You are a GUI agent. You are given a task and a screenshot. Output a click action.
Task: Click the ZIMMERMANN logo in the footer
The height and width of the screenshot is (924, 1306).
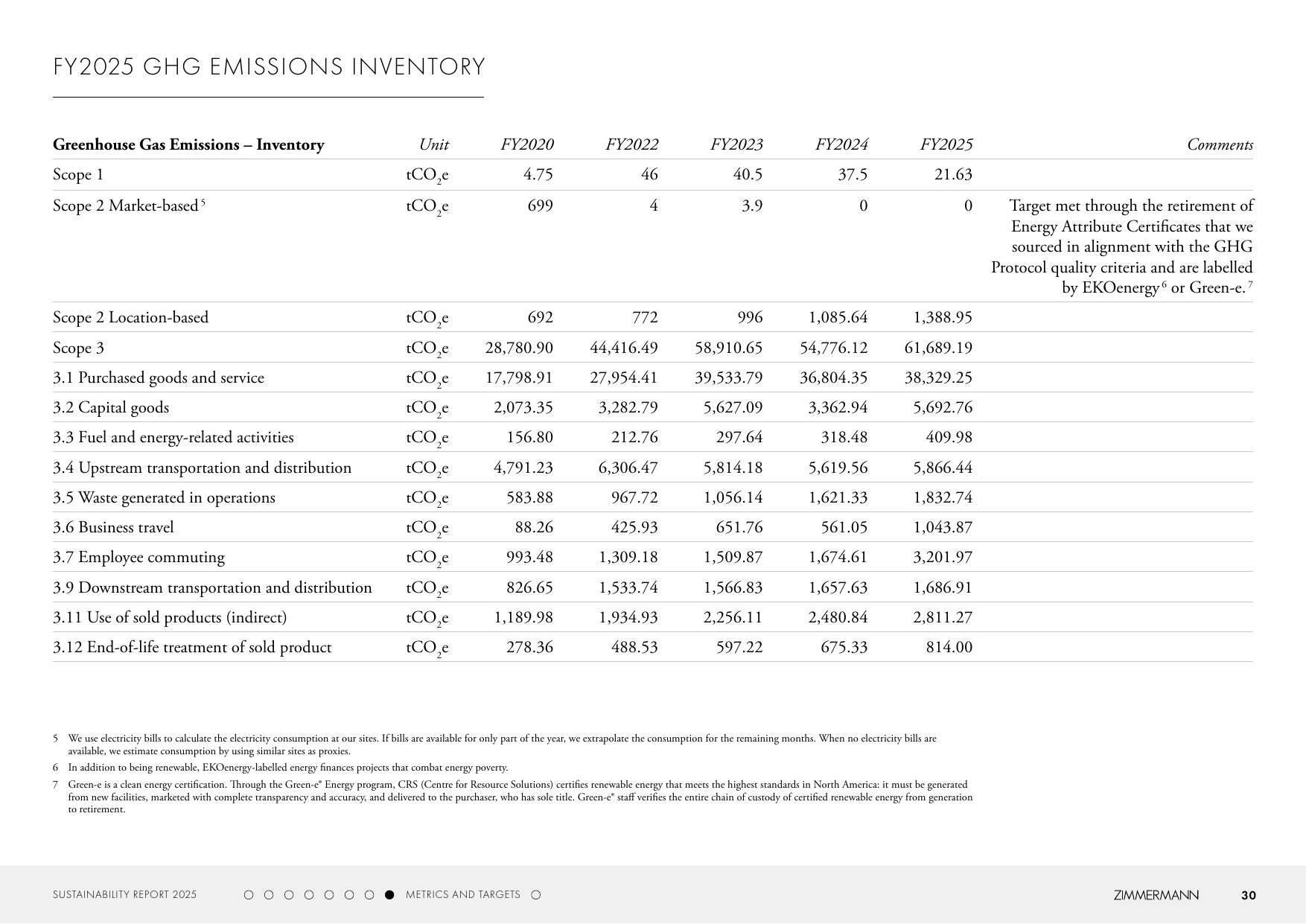[1156, 896]
